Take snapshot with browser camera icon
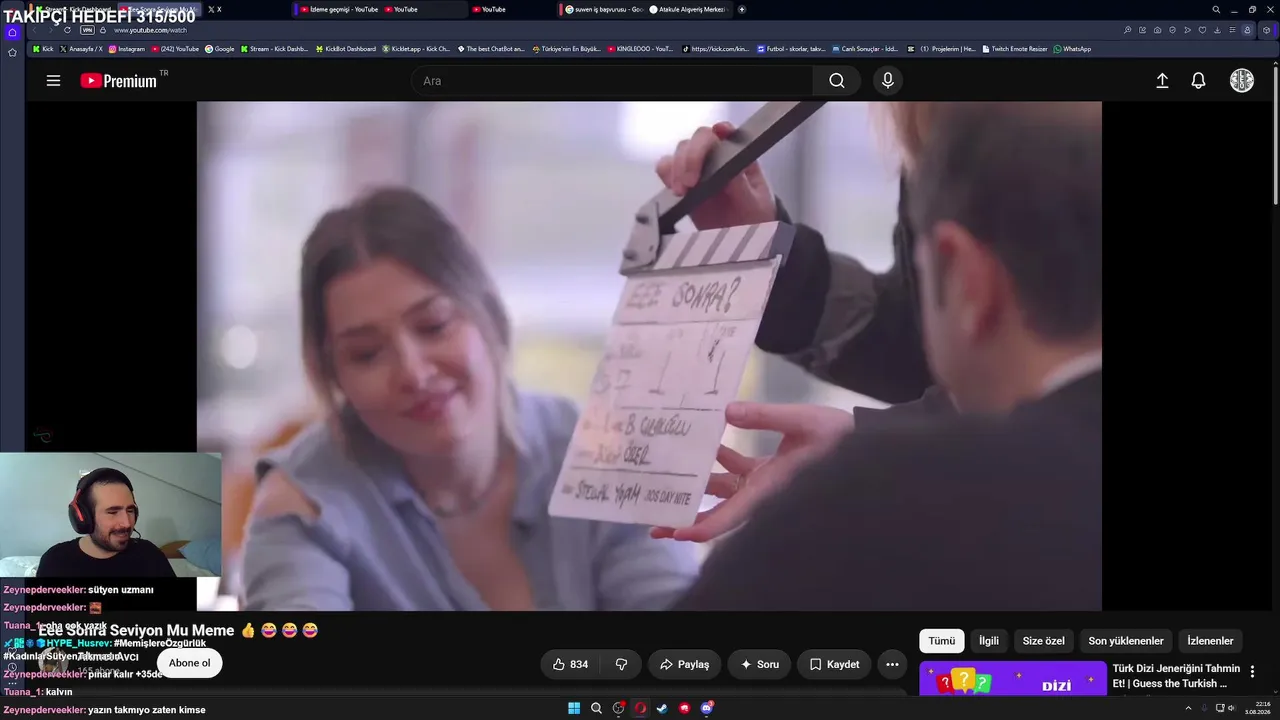 click(1157, 30)
